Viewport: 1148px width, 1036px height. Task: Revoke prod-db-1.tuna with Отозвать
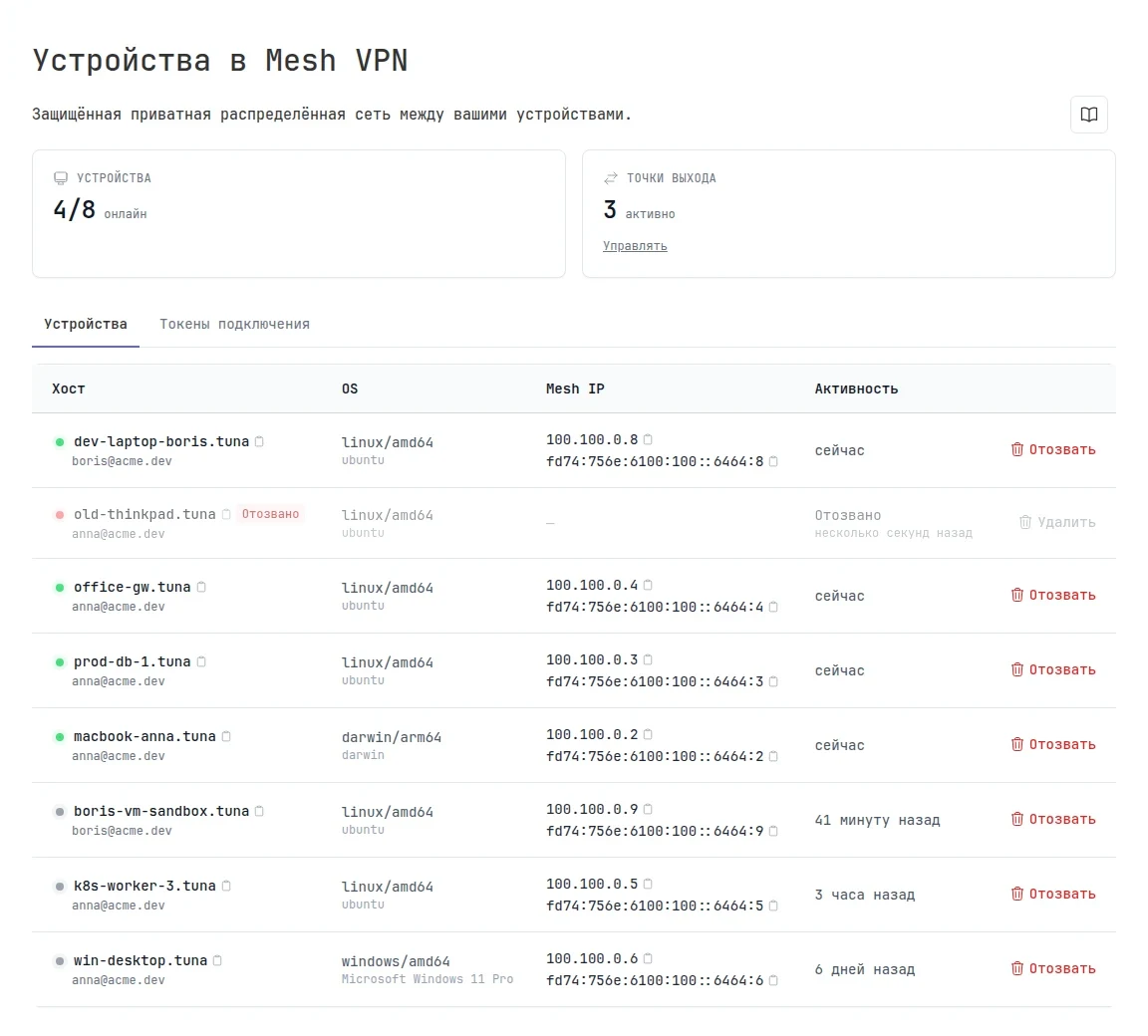pos(1052,669)
